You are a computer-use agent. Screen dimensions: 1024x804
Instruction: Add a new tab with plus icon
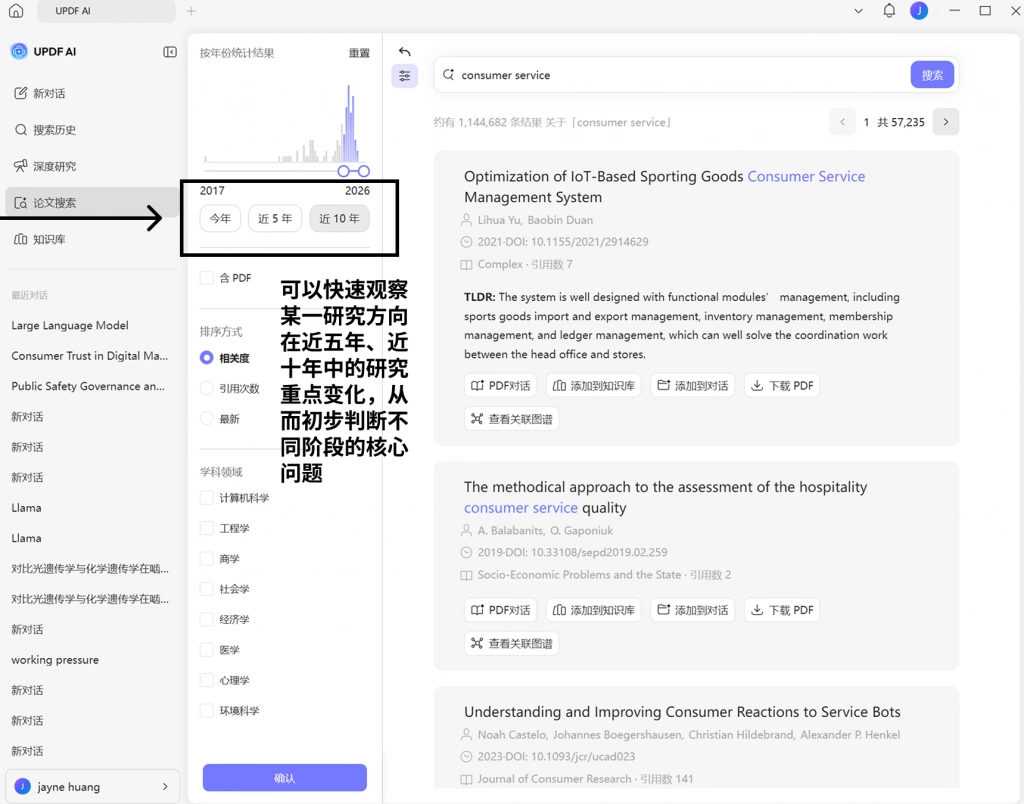point(191,11)
